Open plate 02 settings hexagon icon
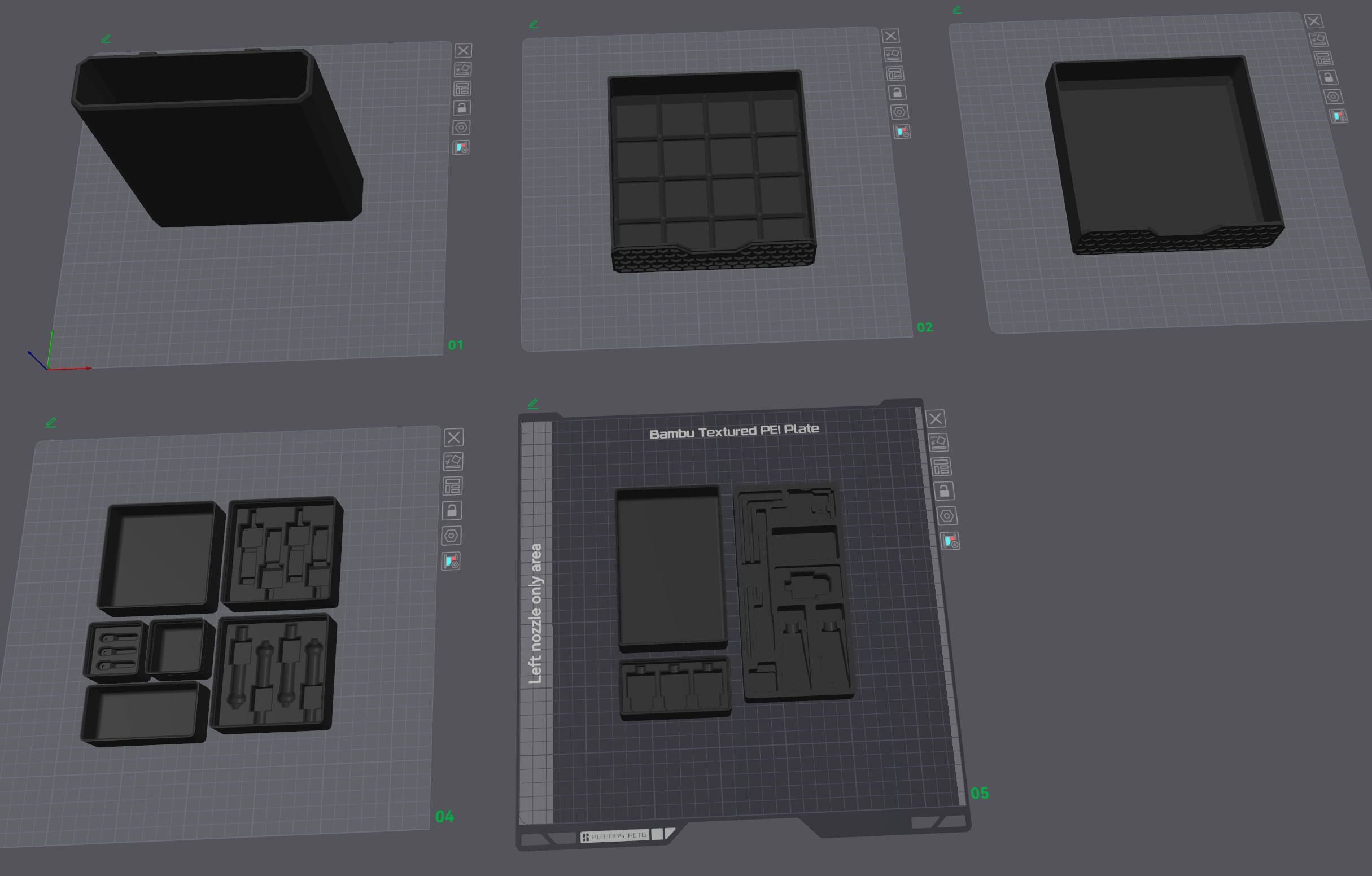 click(899, 112)
